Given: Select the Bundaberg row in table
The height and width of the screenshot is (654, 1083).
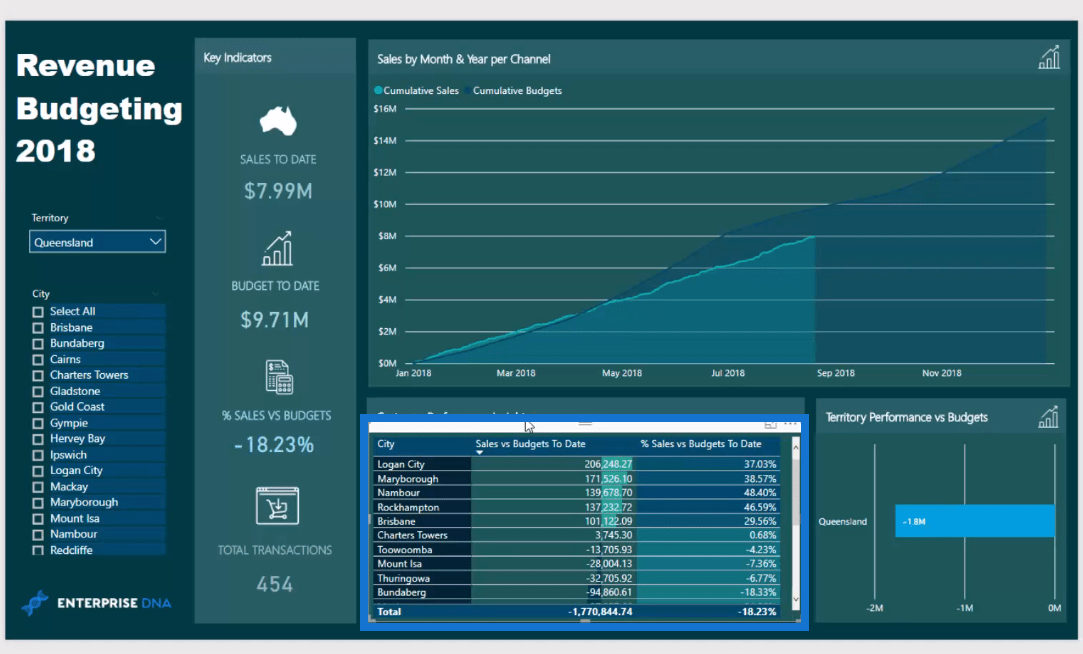Looking at the screenshot, I should pos(577,593).
